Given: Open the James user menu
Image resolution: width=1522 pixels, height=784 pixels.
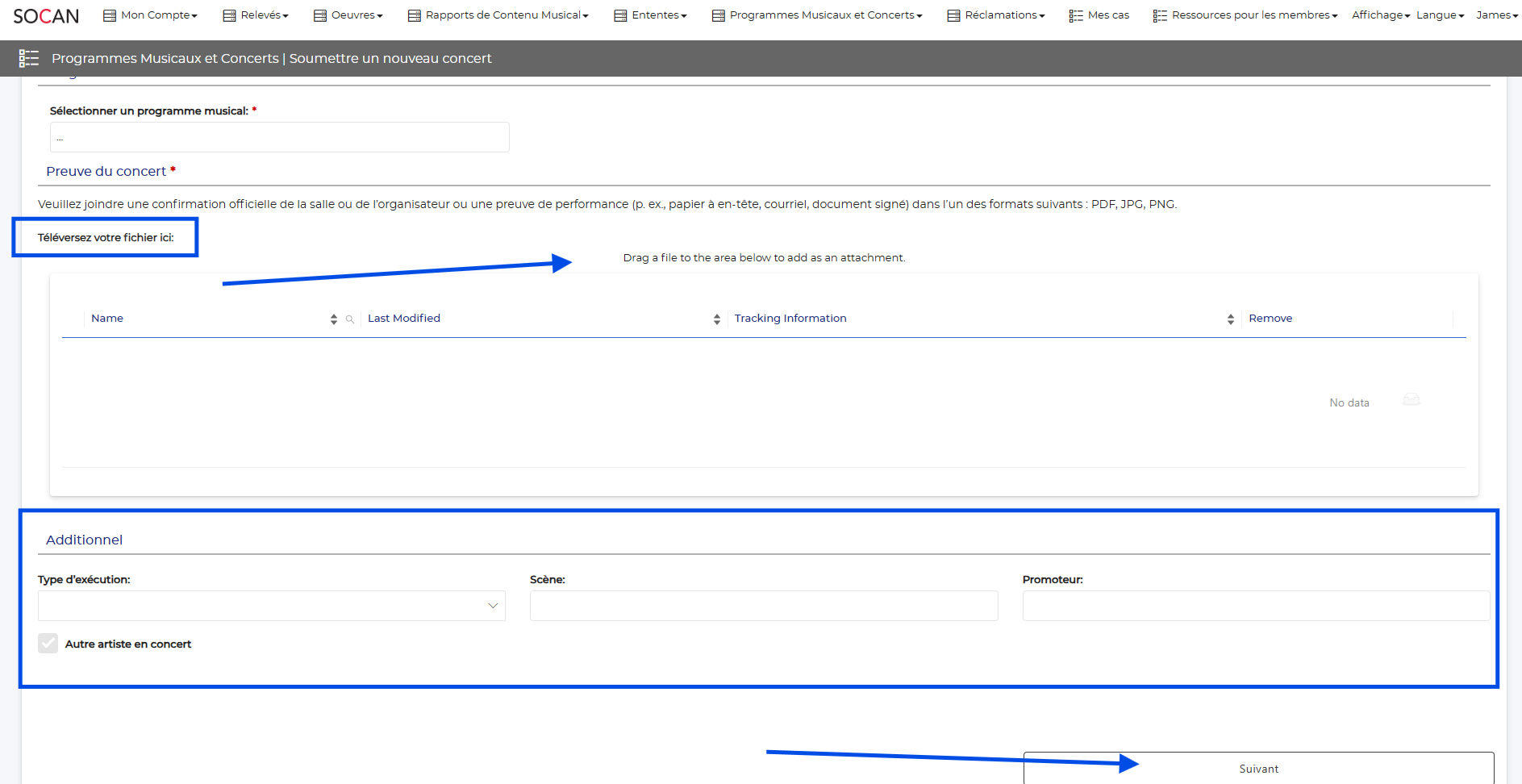Looking at the screenshot, I should 1496,15.
